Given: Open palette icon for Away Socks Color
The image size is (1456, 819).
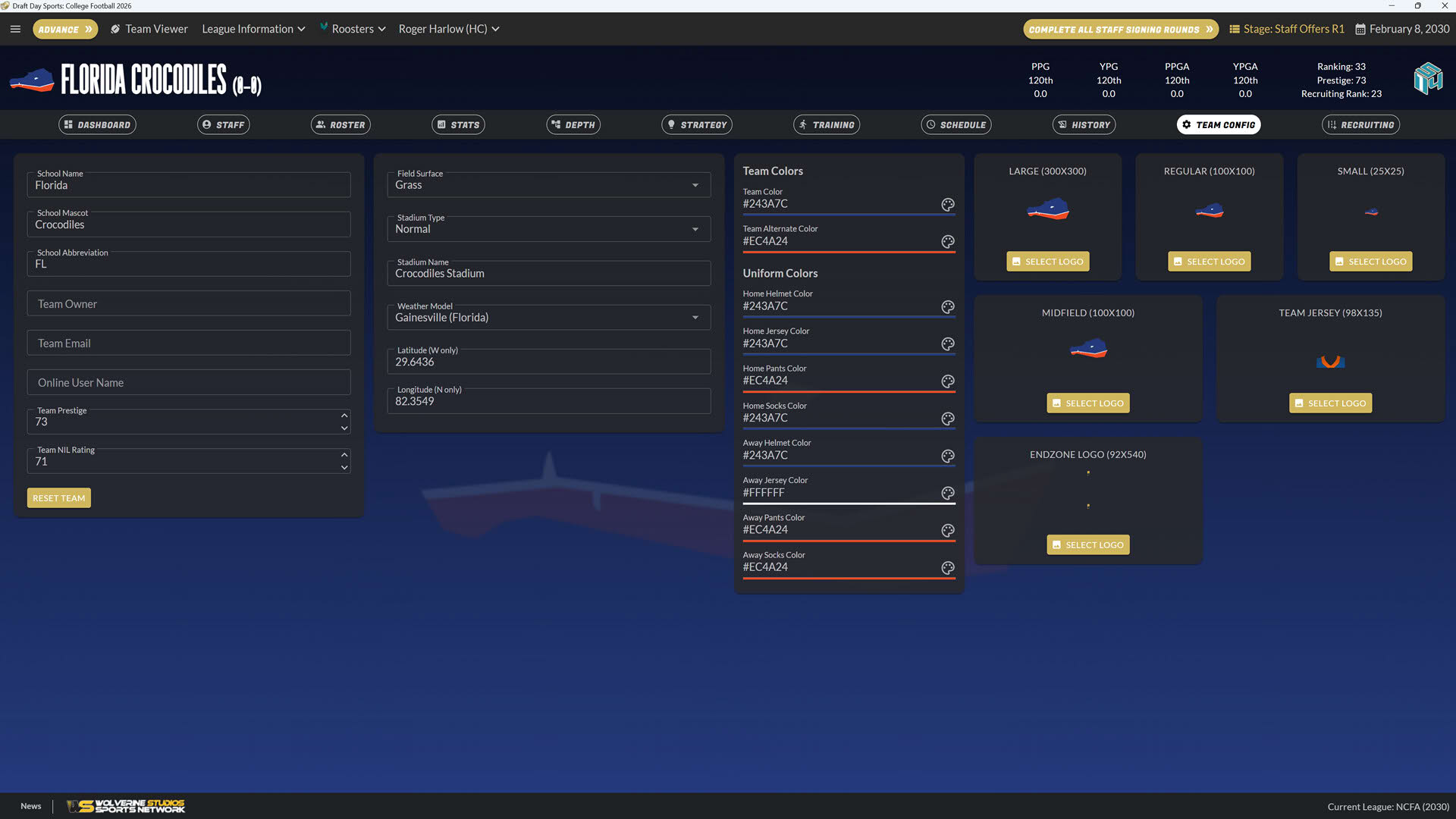Looking at the screenshot, I should coord(948,567).
